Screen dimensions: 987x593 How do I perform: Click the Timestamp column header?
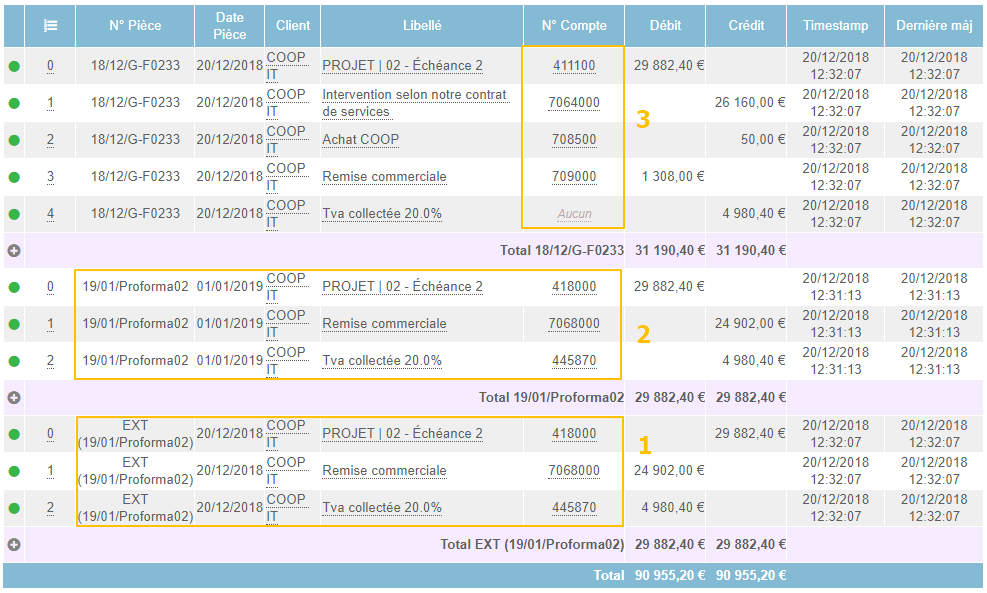click(x=835, y=26)
